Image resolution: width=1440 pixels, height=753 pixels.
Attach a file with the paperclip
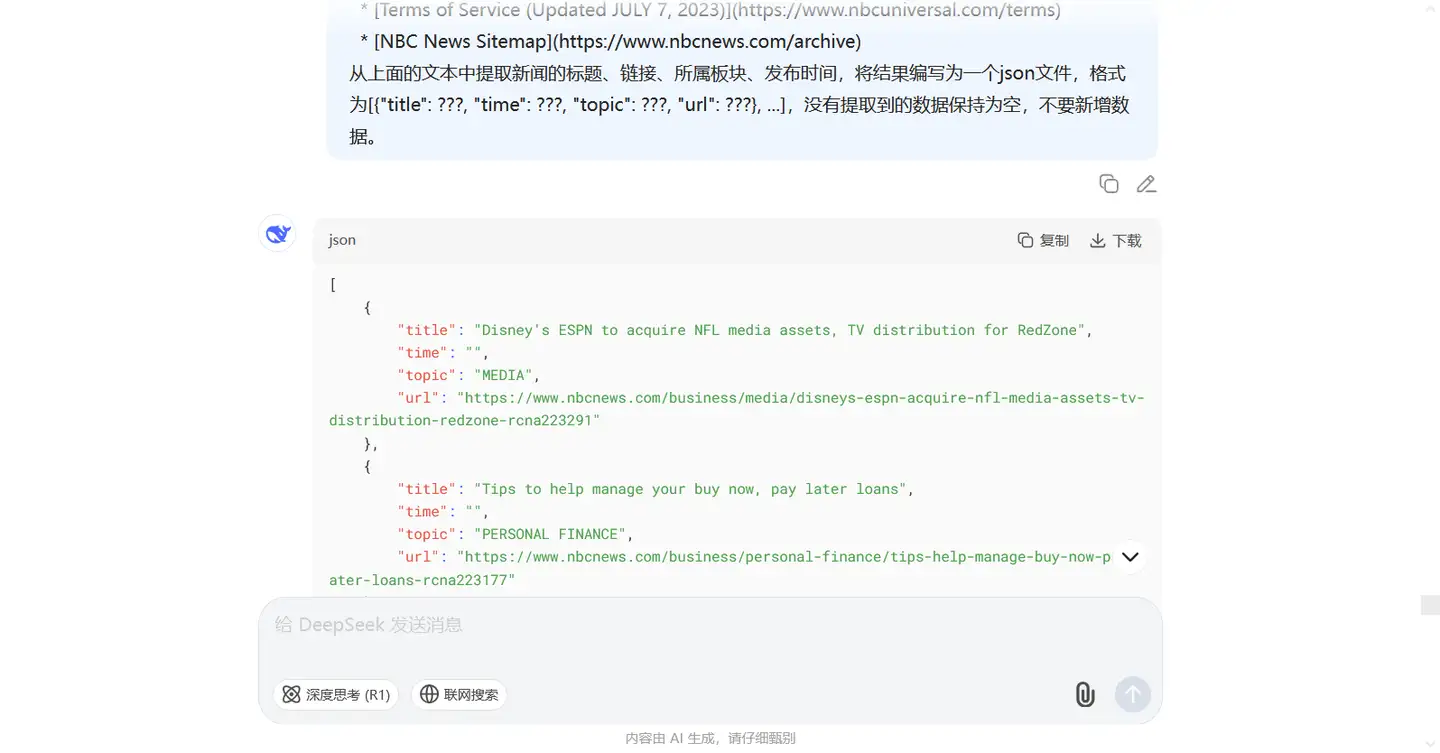(x=1084, y=694)
